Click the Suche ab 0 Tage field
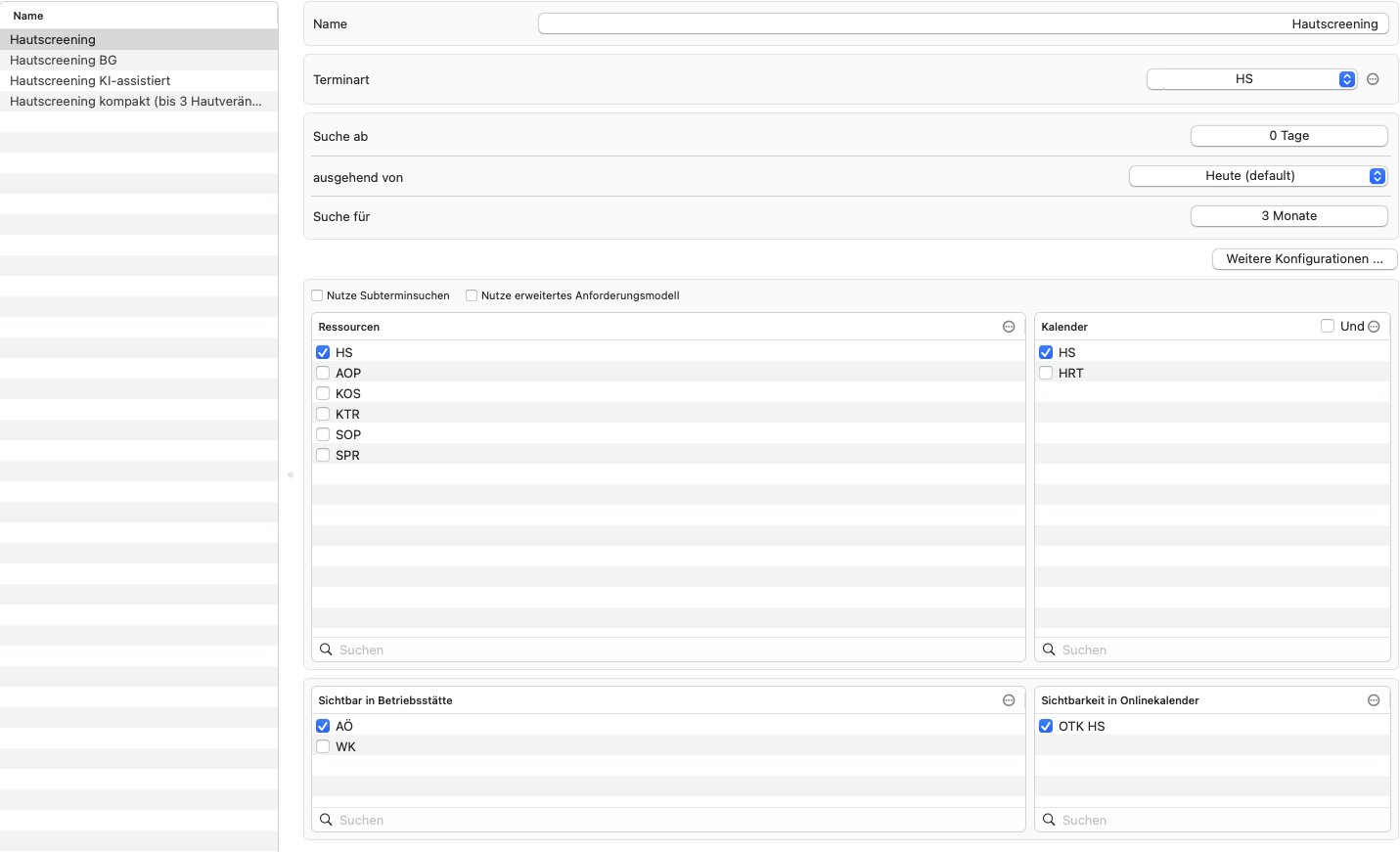 tap(1289, 136)
